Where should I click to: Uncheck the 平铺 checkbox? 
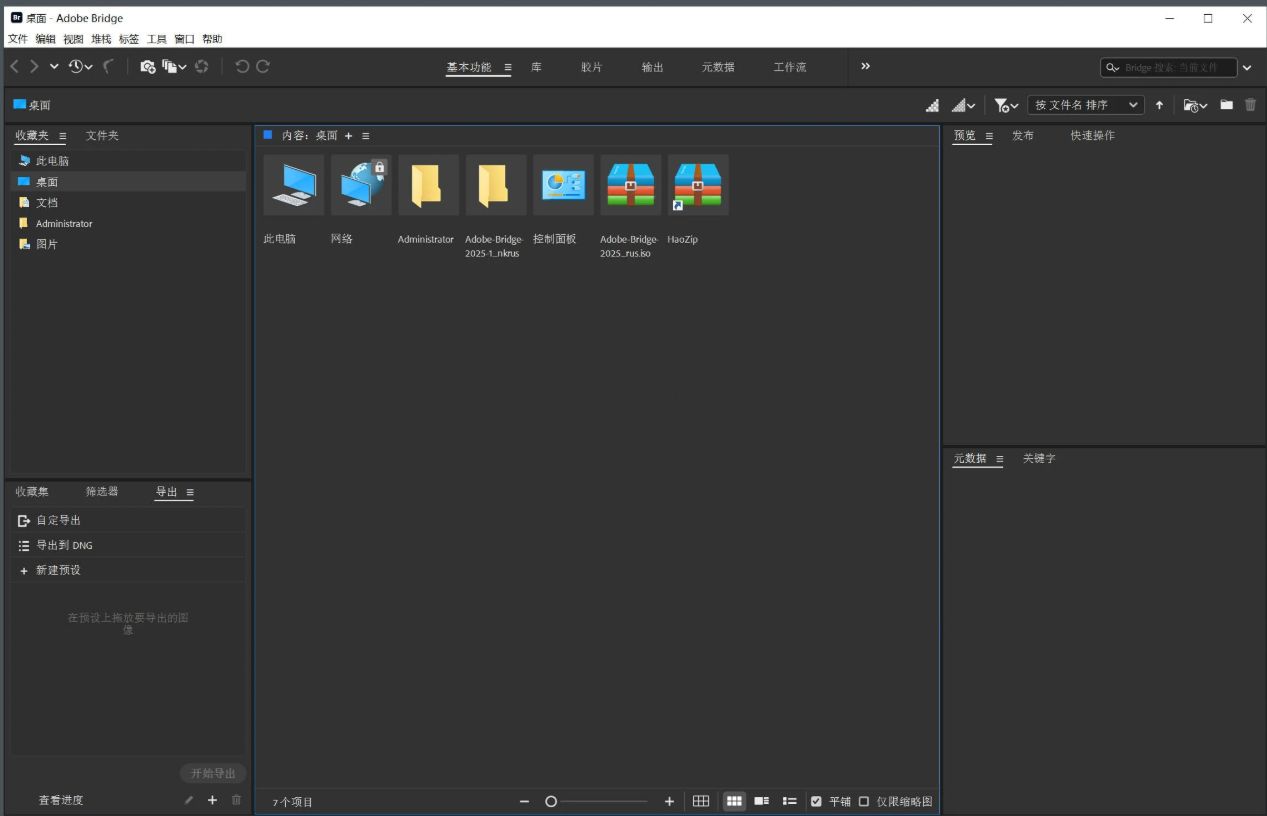tap(817, 800)
